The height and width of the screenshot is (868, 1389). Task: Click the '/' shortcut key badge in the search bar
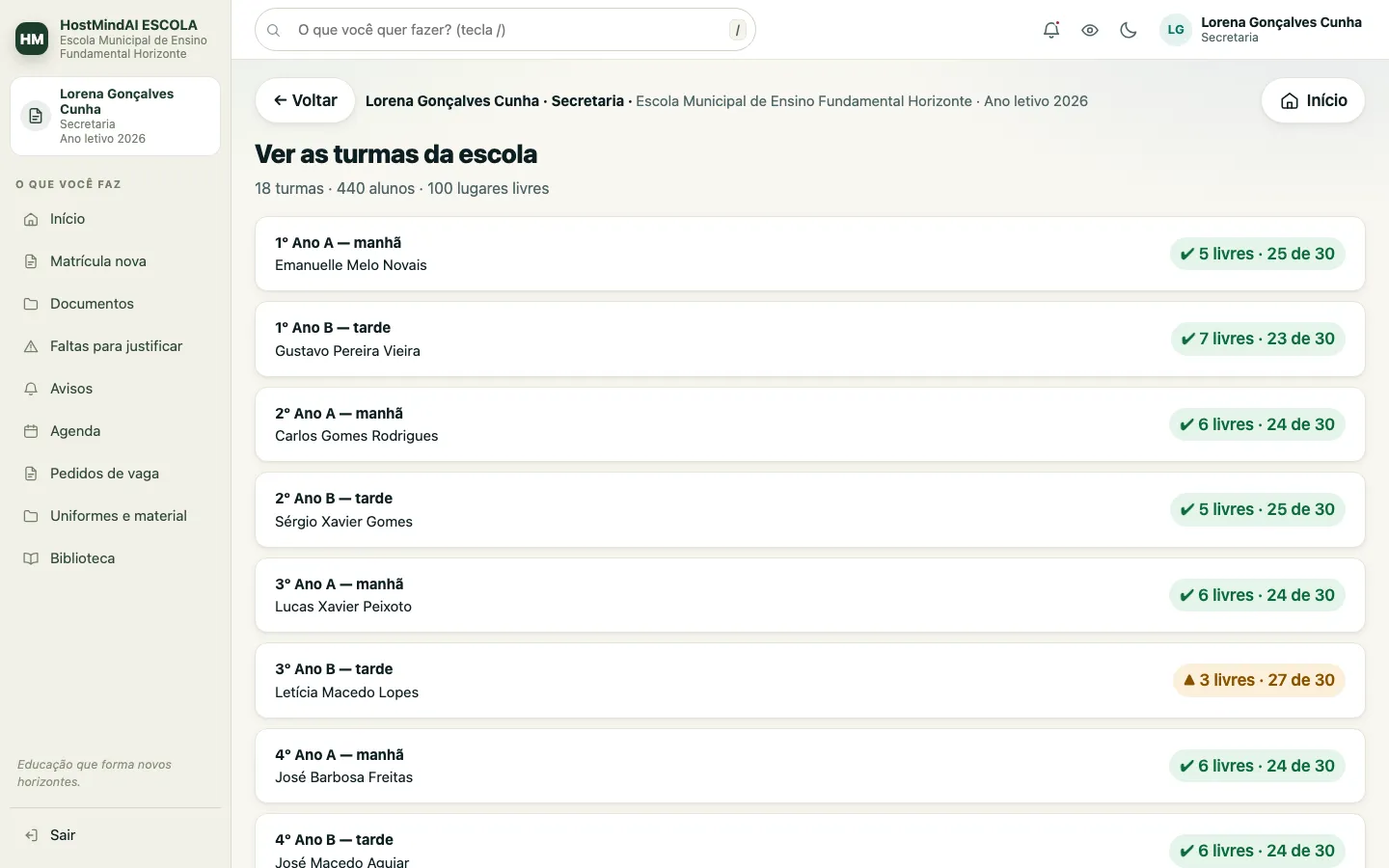pos(738,30)
